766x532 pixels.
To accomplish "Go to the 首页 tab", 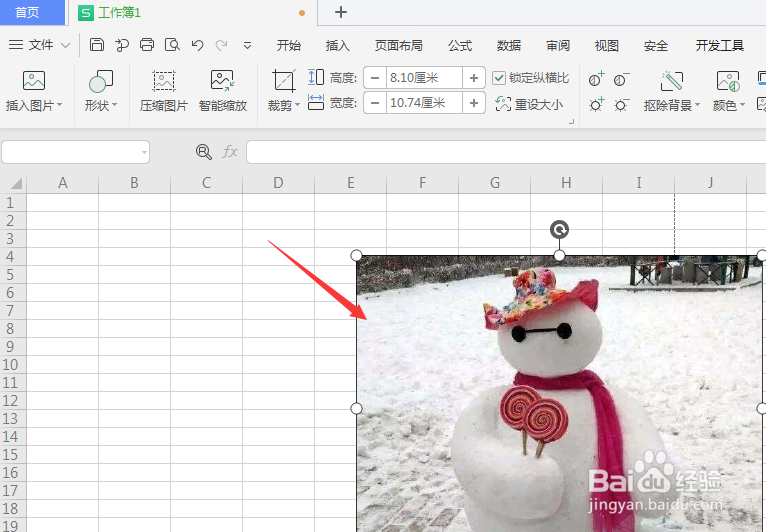I will pyautogui.click(x=32, y=12).
